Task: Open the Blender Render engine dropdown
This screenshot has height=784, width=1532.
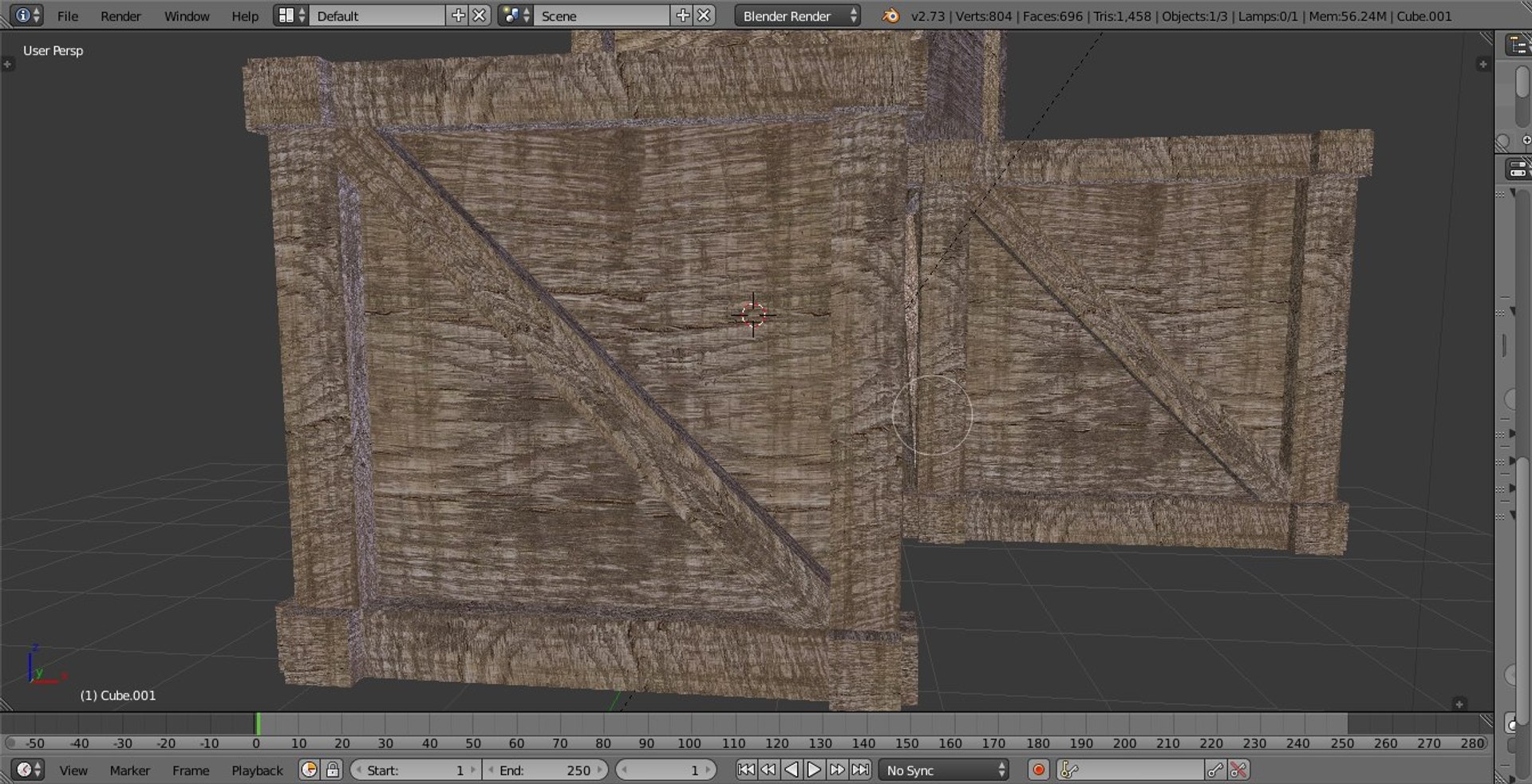Action: (x=797, y=15)
